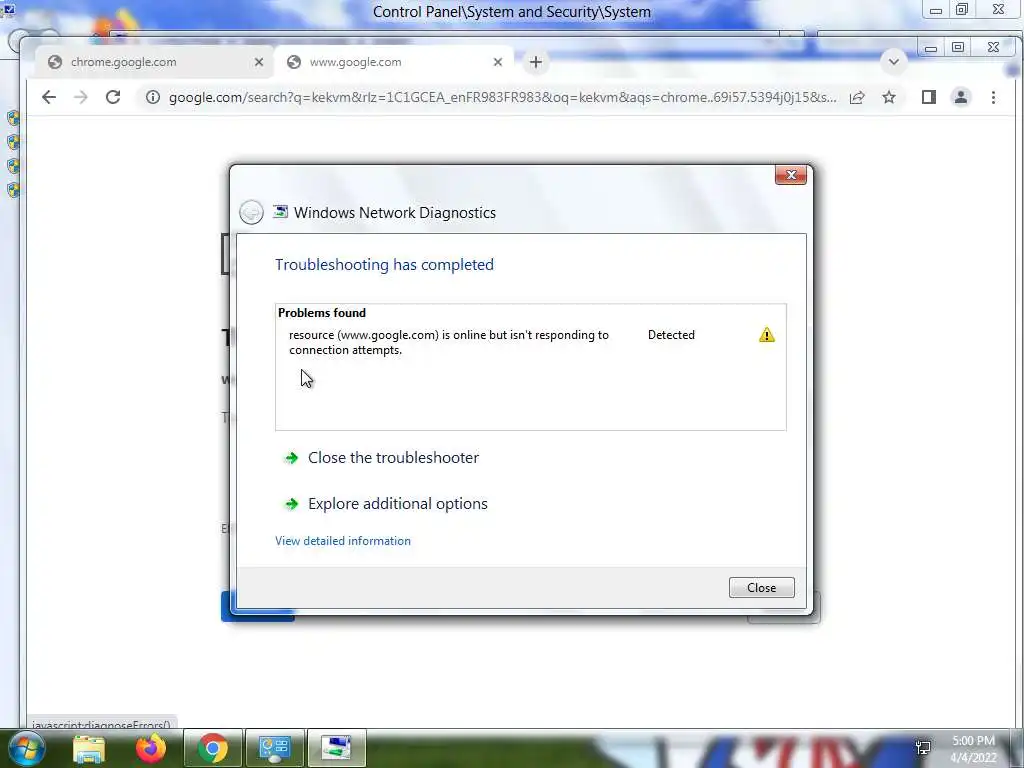The image size is (1024, 768).
Task: Go back with Chrome's back arrow
Action: pyautogui.click(x=49, y=97)
